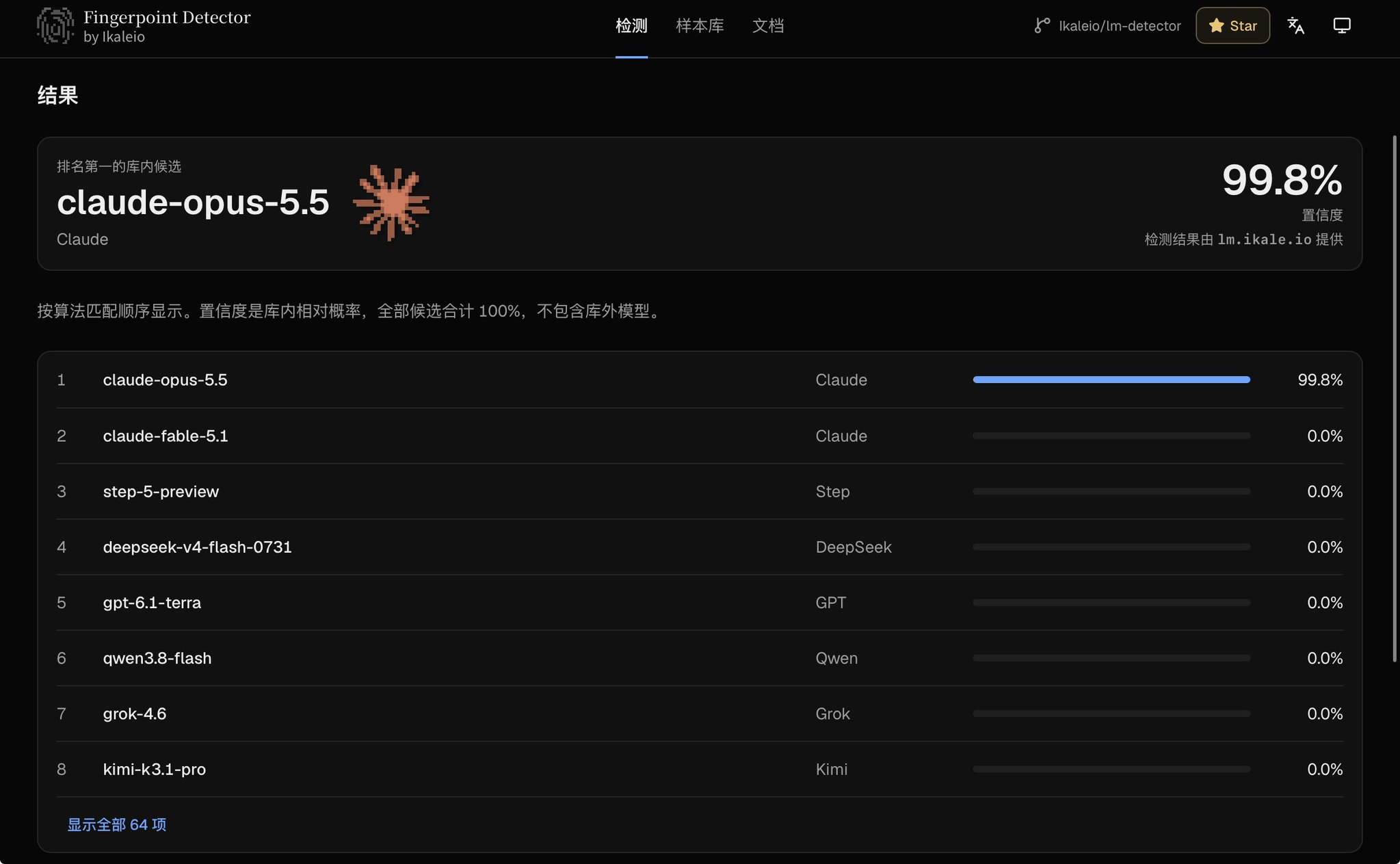Click the 0.0% value for grok-4.6
The height and width of the screenshot is (864, 1400).
click(x=1325, y=714)
